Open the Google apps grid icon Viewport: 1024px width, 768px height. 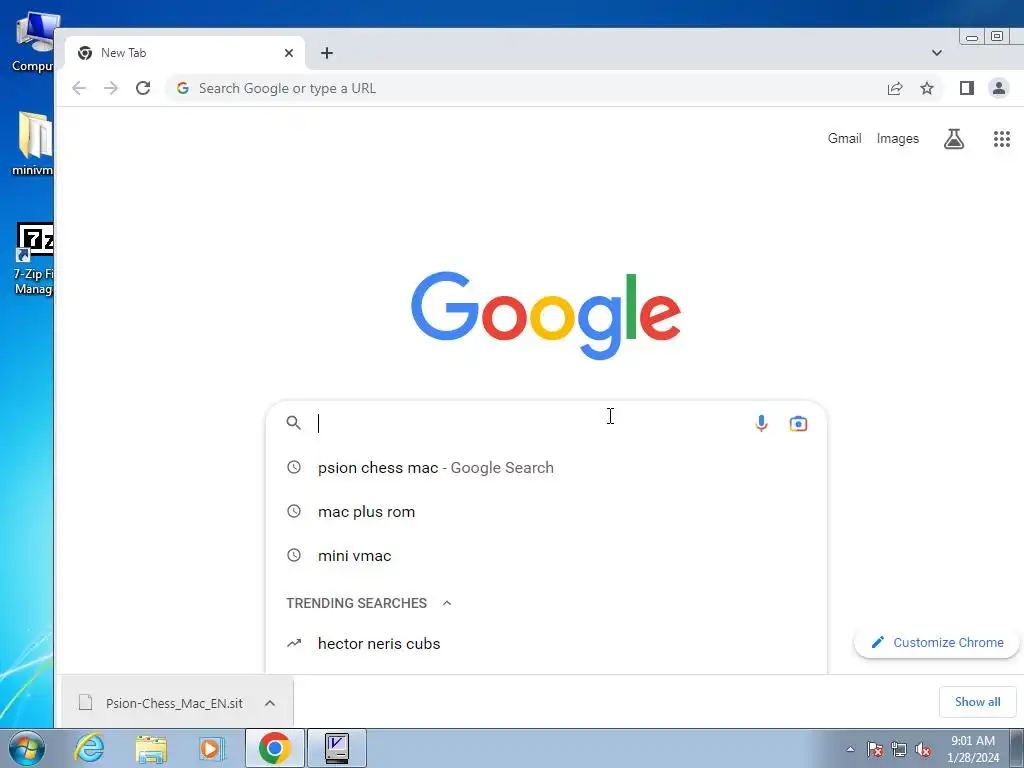1002,138
